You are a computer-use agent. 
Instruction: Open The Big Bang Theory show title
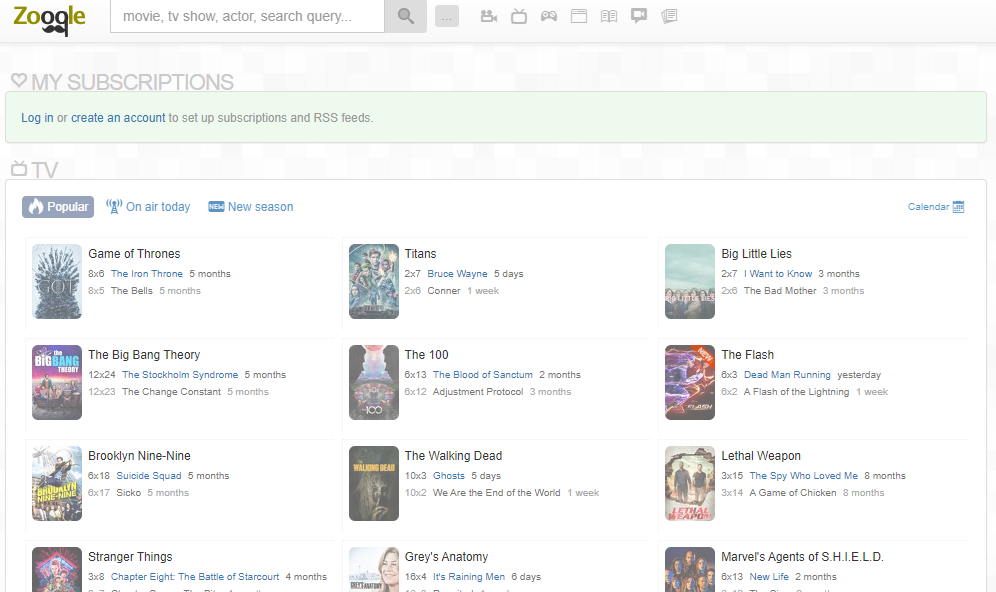(x=144, y=354)
